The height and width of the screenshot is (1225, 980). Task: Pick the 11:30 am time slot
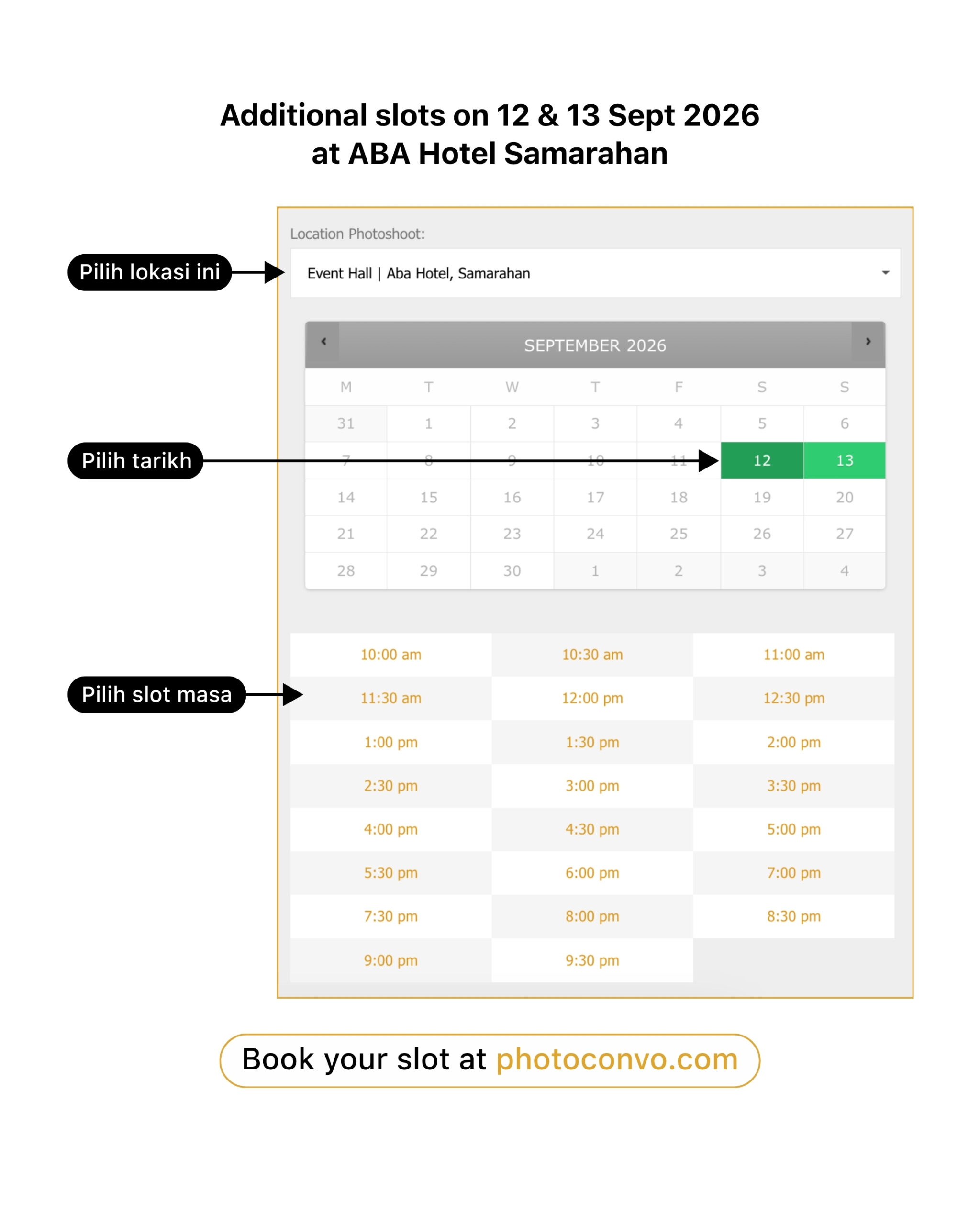pos(391,698)
